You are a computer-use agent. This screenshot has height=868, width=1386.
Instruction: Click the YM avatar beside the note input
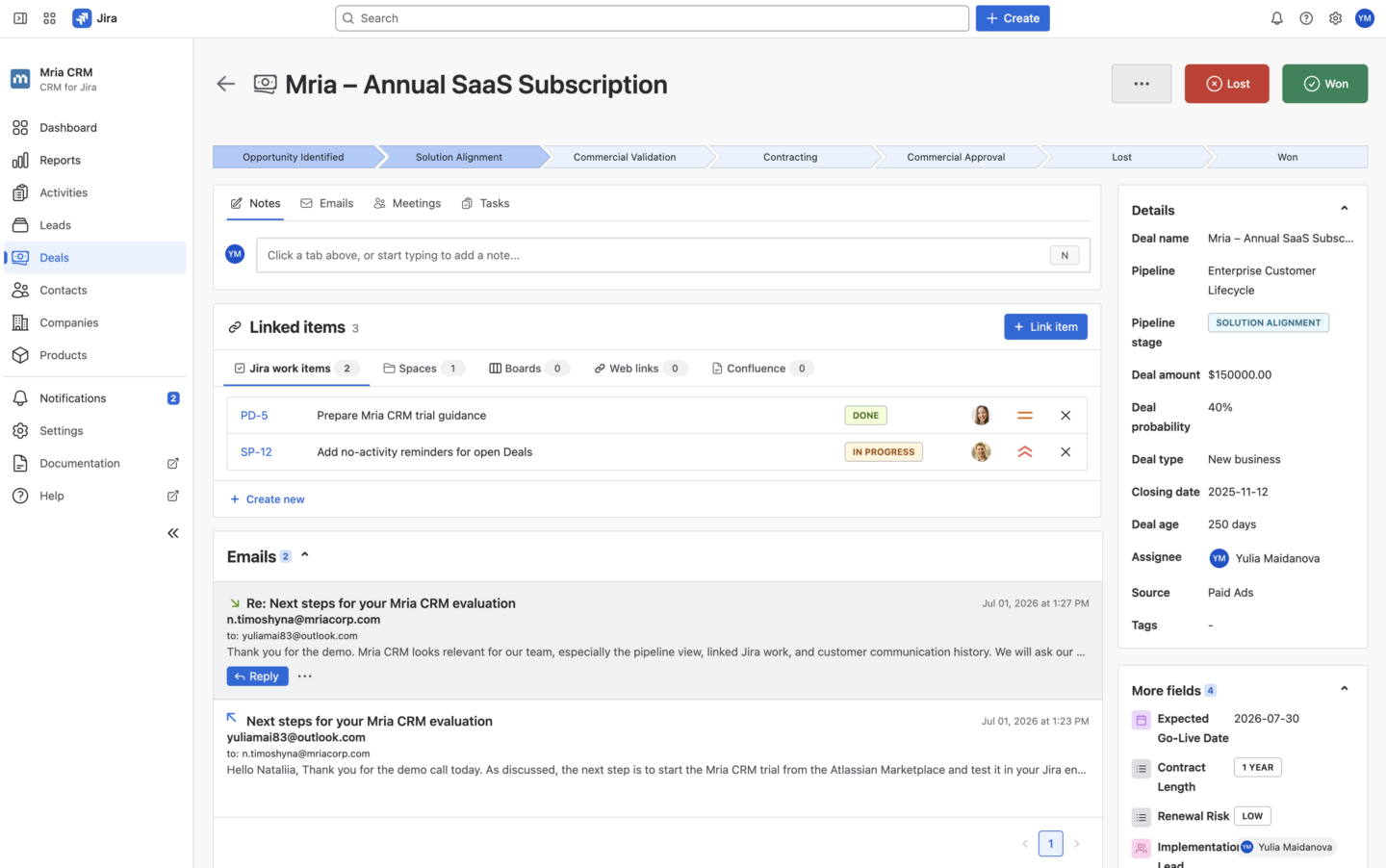(235, 254)
